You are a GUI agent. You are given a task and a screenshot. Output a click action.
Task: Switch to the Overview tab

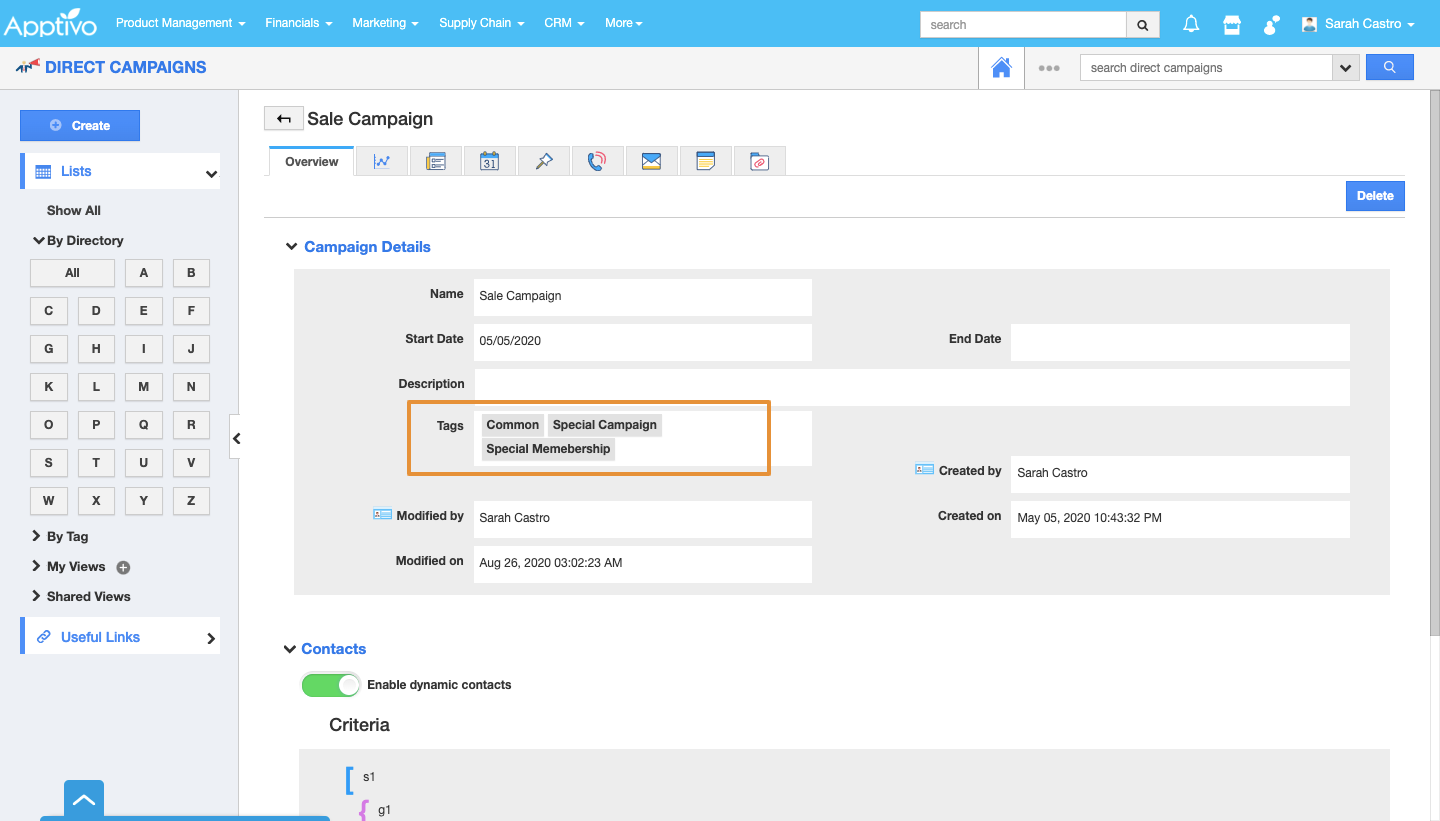pos(311,162)
